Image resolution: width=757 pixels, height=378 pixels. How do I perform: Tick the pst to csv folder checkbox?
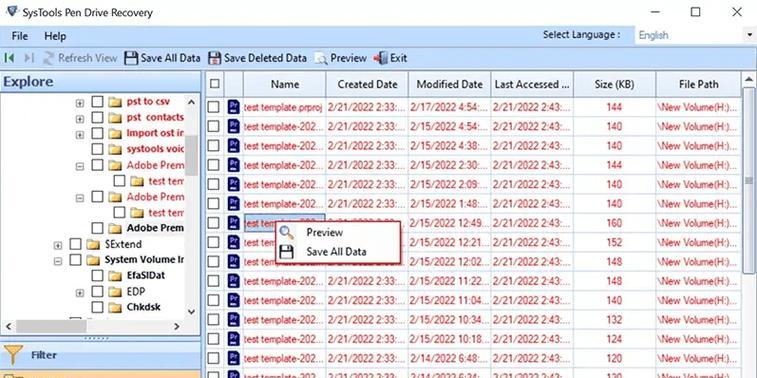click(98, 102)
